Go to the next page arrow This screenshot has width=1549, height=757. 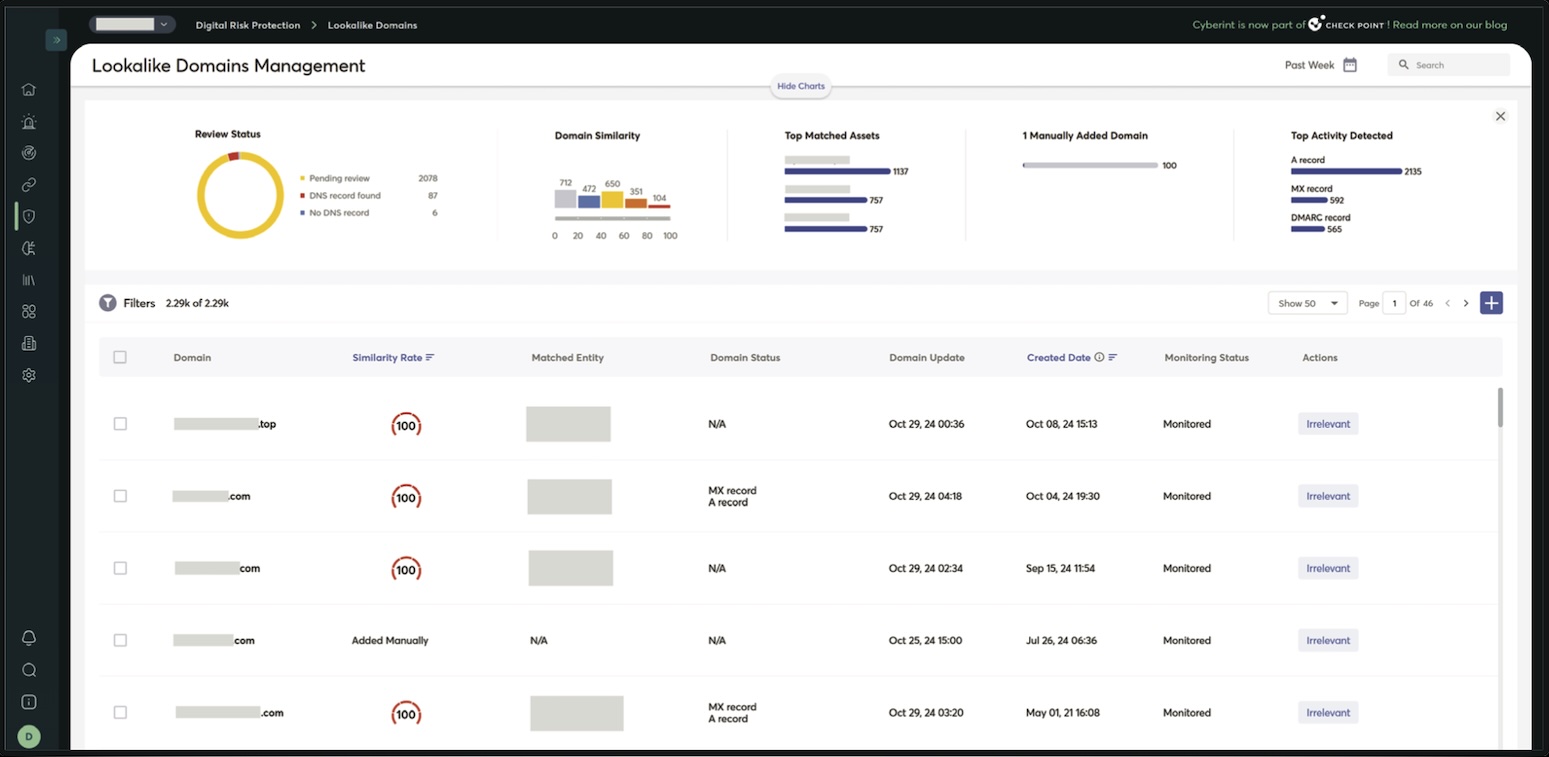tap(1466, 303)
